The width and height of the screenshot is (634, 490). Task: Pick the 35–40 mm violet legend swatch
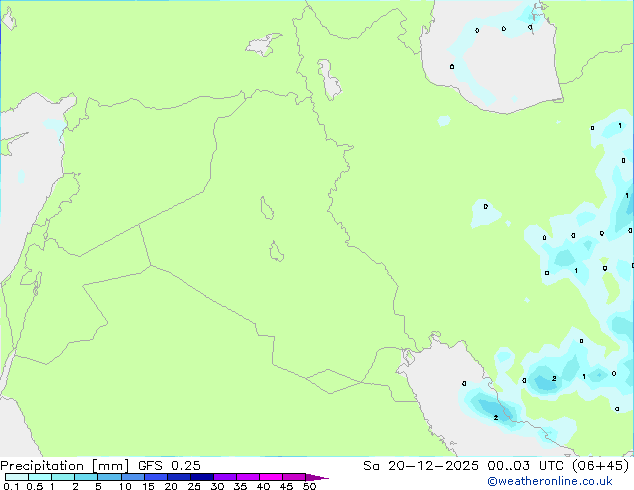tap(248, 477)
